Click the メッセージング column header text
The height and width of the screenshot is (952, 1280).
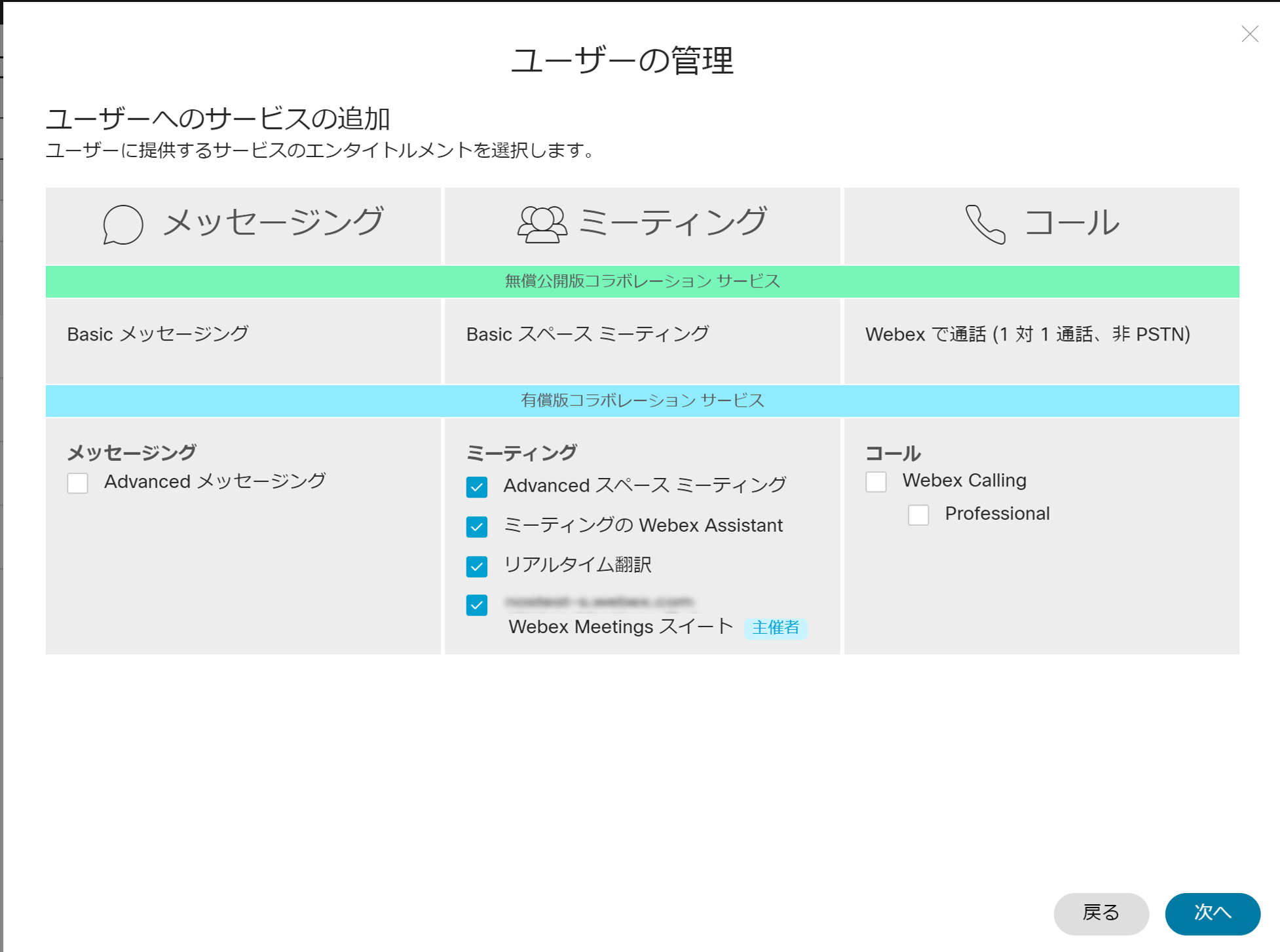click(273, 223)
